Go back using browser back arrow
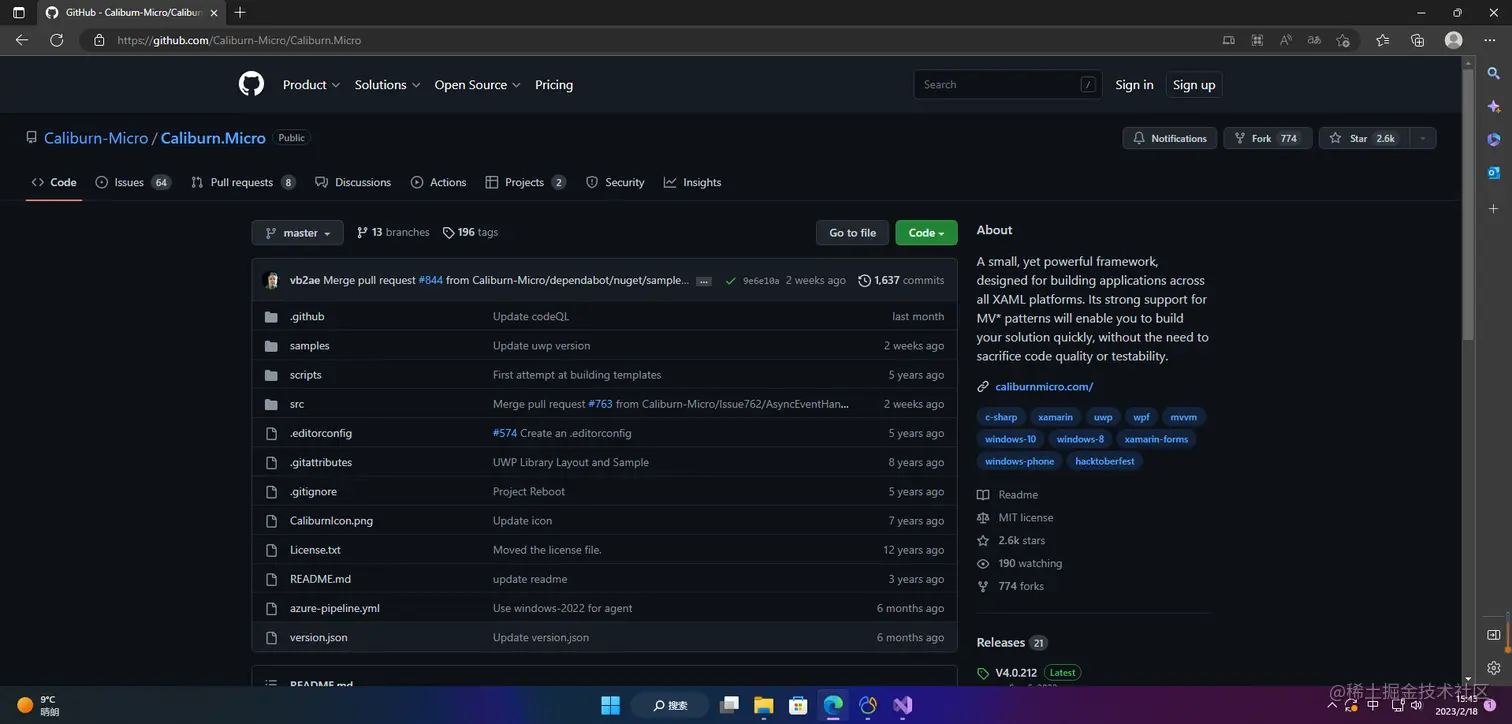The height and width of the screenshot is (724, 1512). coord(22,40)
